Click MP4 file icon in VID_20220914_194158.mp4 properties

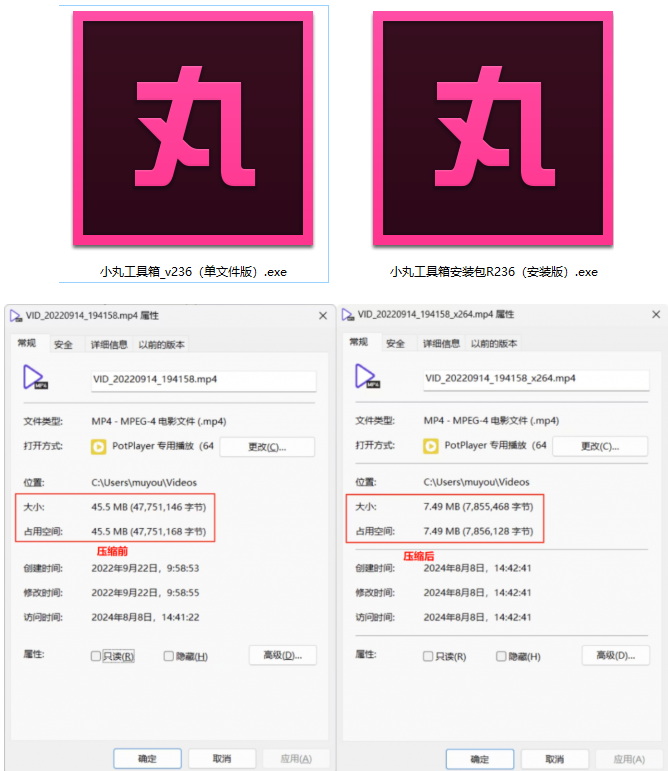pos(35,378)
